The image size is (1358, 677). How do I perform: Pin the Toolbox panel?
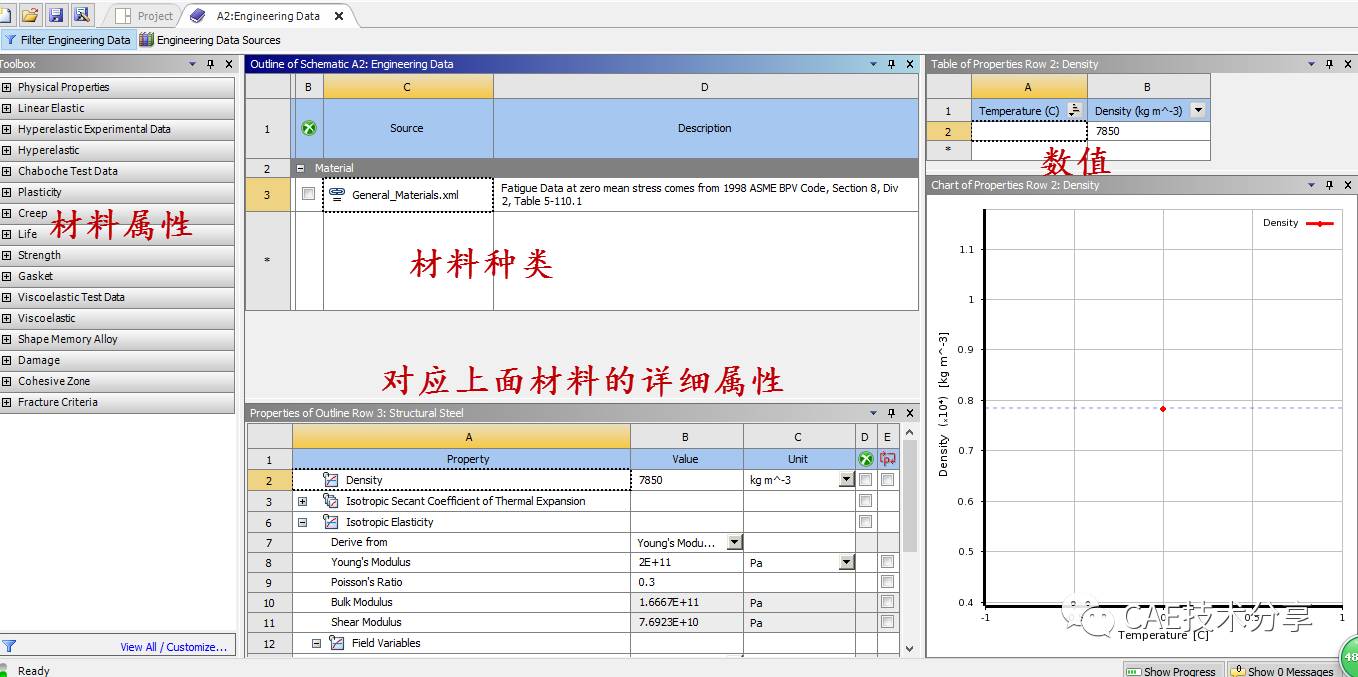click(x=210, y=64)
